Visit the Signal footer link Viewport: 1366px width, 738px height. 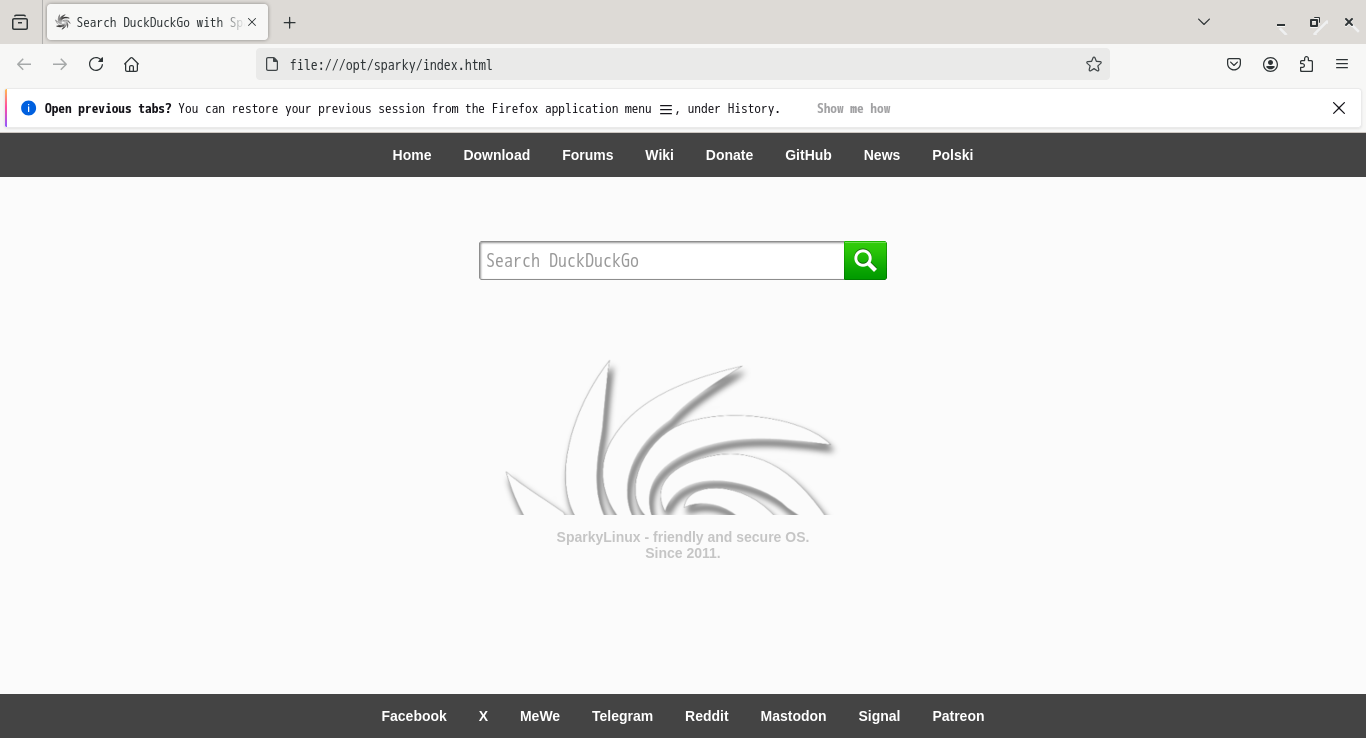point(879,716)
